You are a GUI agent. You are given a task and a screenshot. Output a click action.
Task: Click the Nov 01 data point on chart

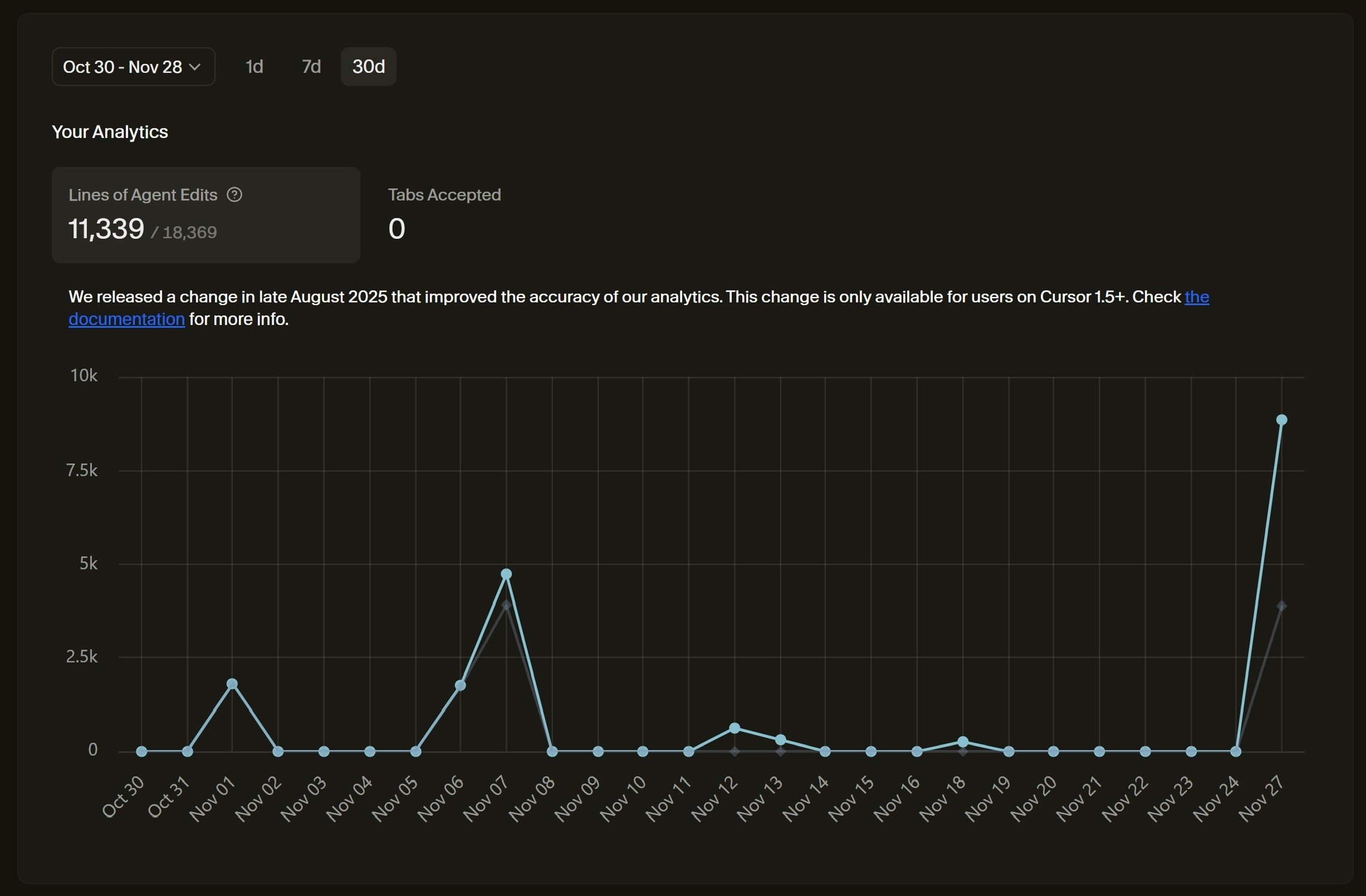(x=232, y=684)
